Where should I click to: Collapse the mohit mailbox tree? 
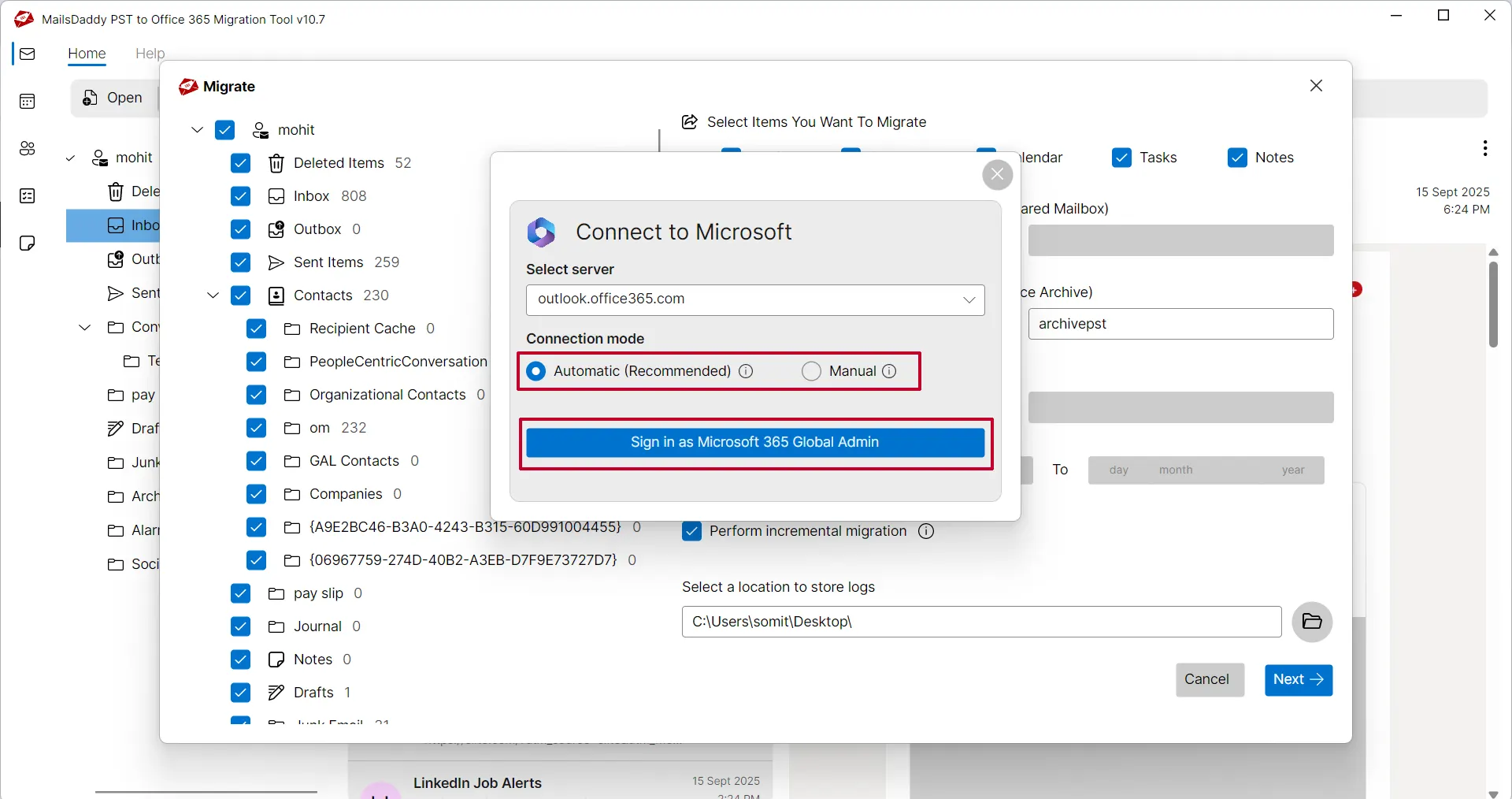(196, 130)
